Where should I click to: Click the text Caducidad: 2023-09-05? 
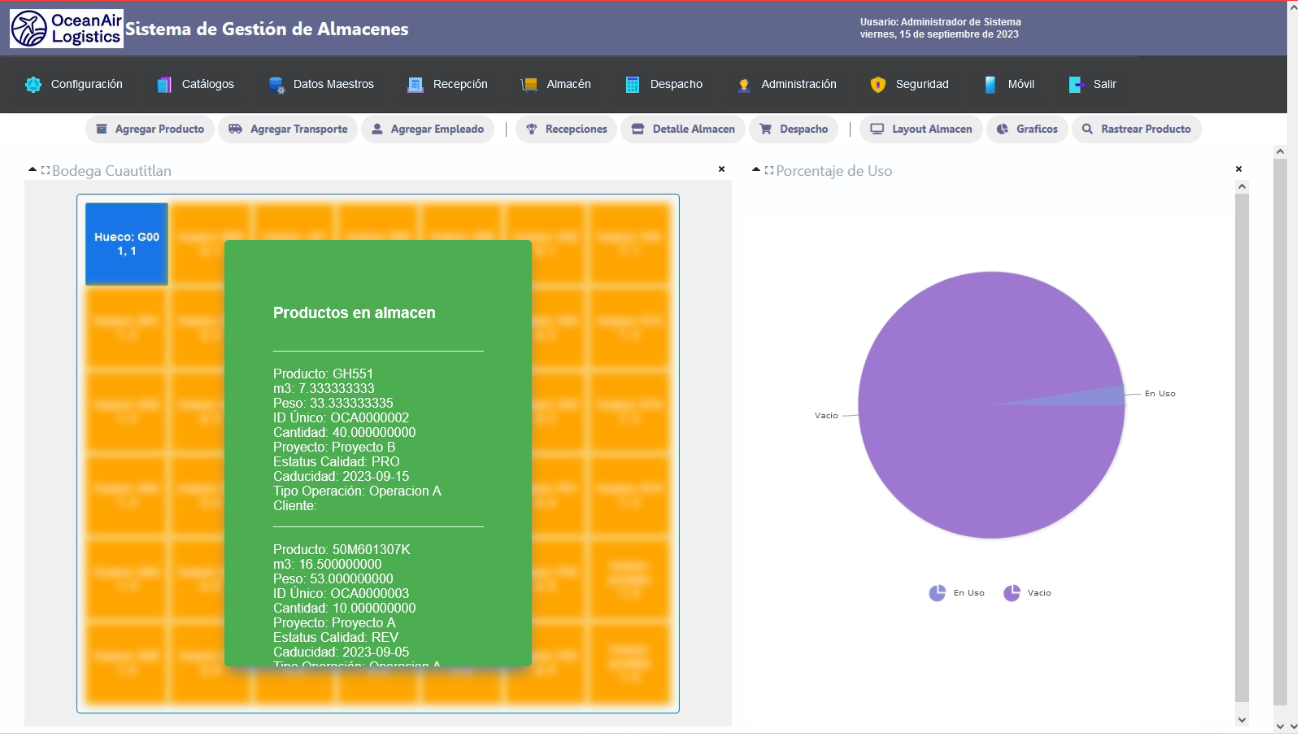click(x=341, y=653)
